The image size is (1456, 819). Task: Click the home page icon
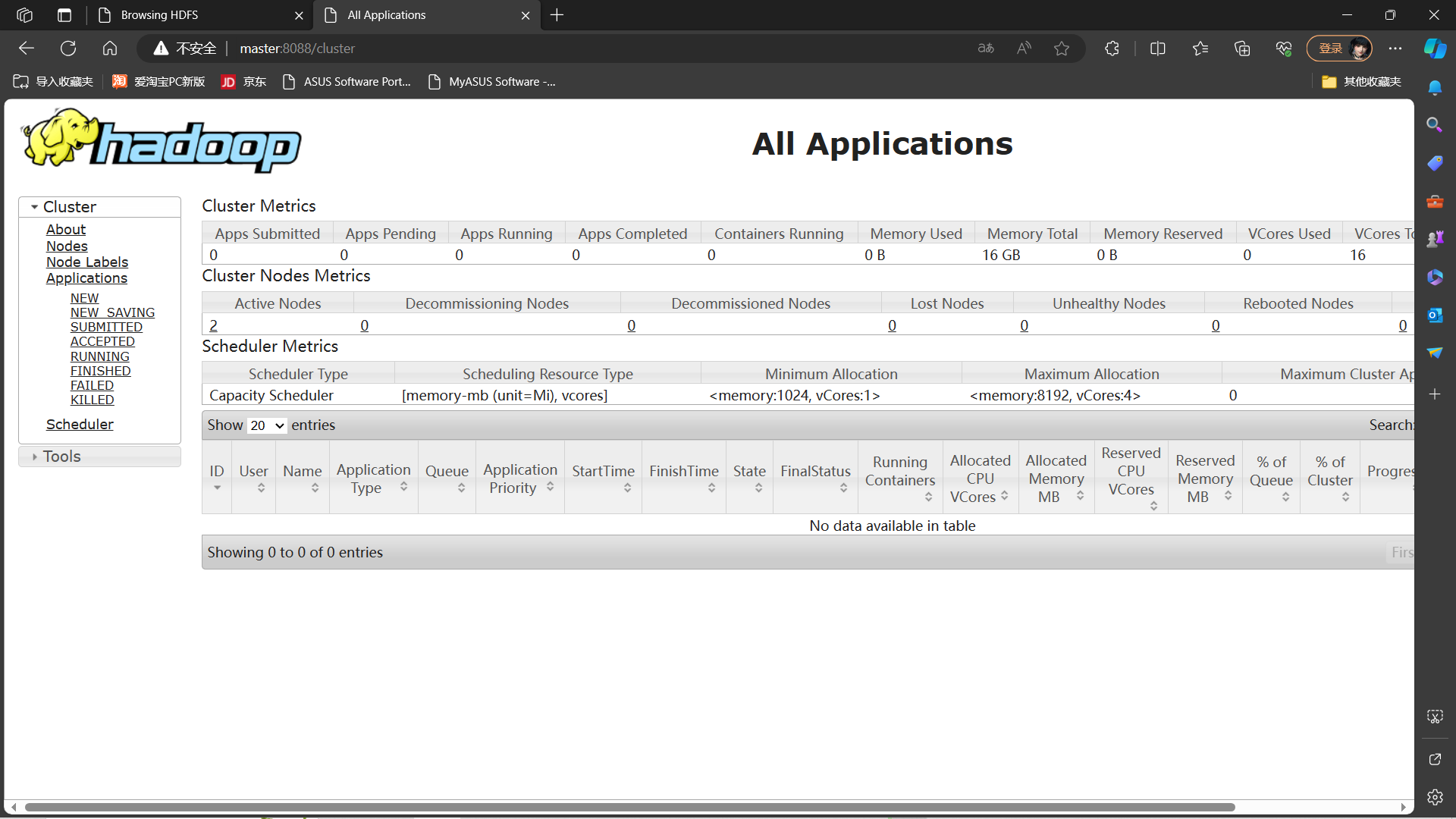pyautogui.click(x=110, y=49)
